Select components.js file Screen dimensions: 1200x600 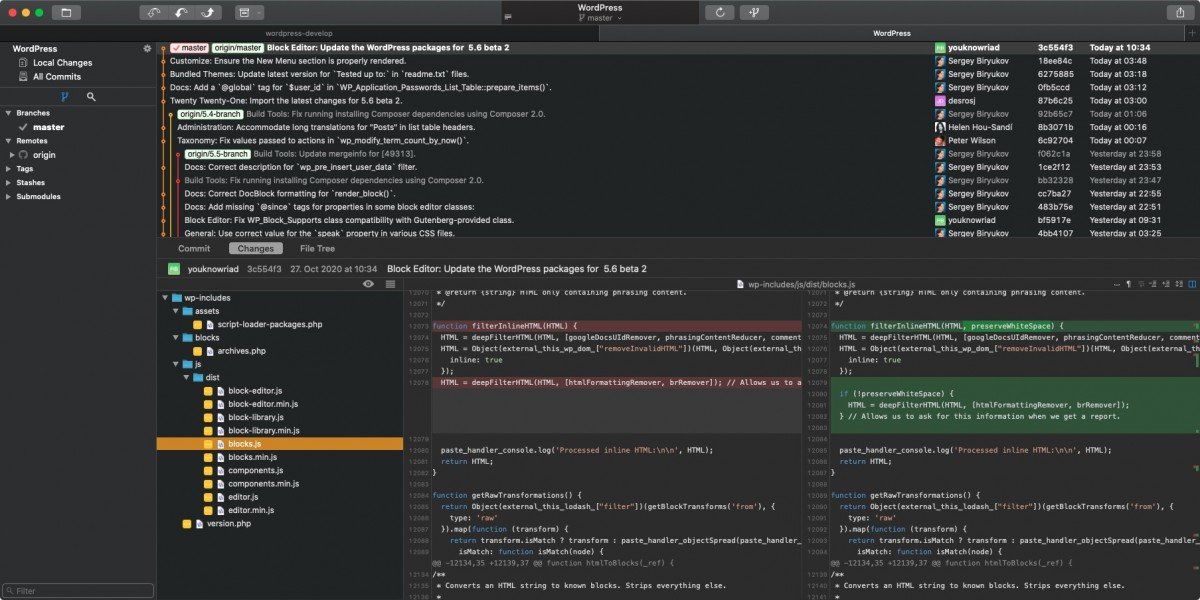[256, 470]
